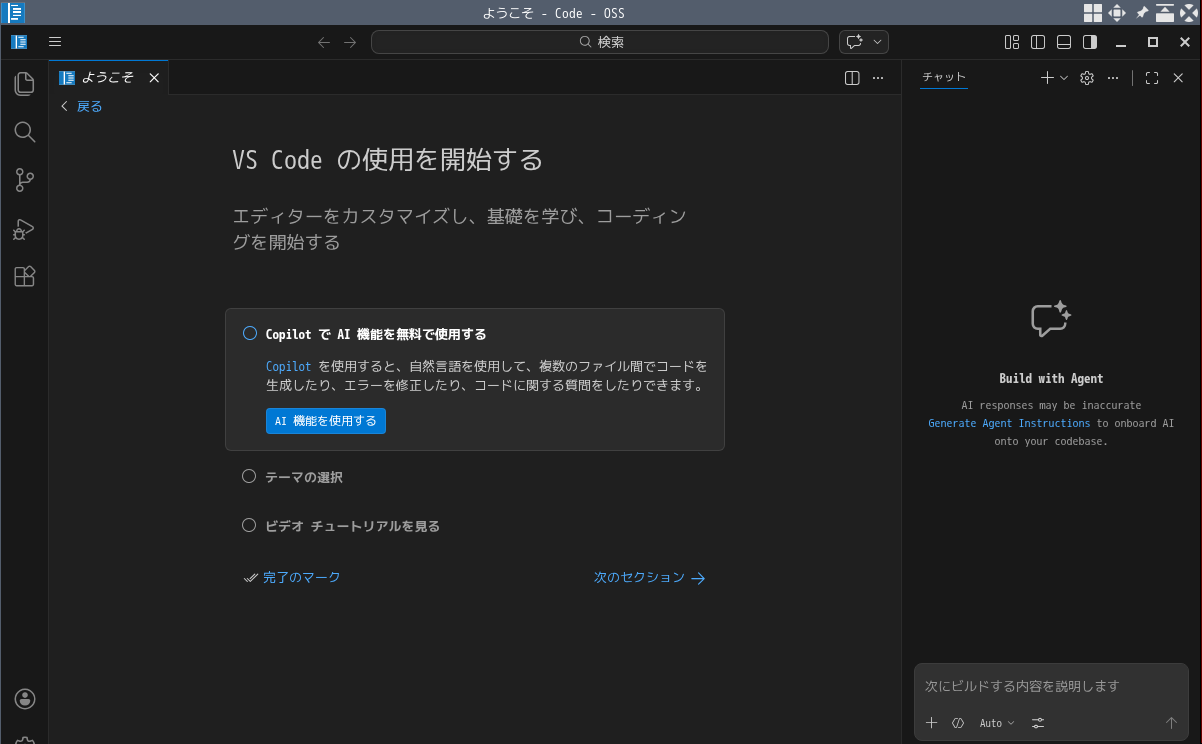Expand the chat dropdown arrow in title bar
Viewport: 1202px width, 744px height.
(x=878, y=42)
